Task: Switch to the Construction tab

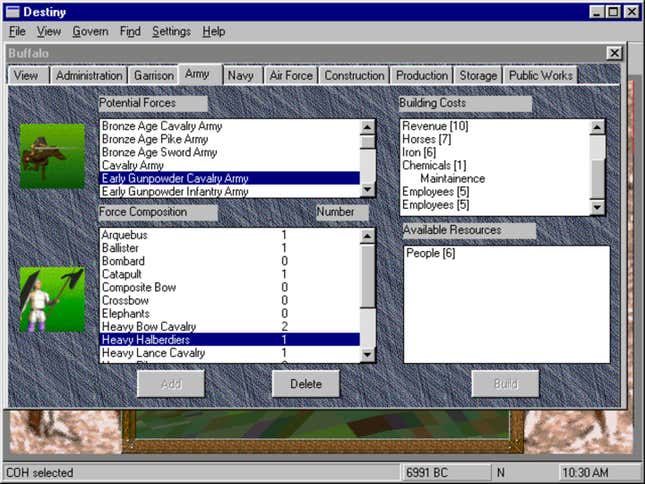Action: coord(354,76)
